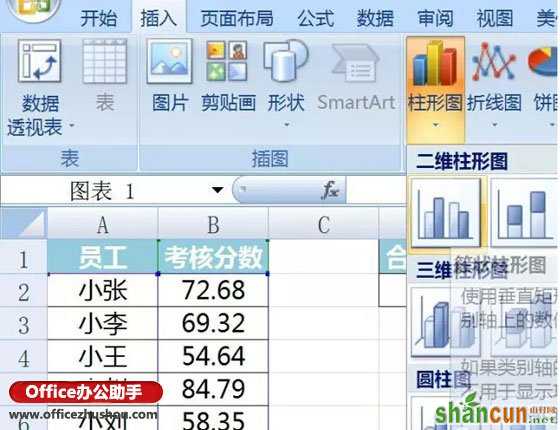Image resolution: width=560 pixels, height=430 pixels.
Task: Select row 1 header
Action: click(24, 258)
